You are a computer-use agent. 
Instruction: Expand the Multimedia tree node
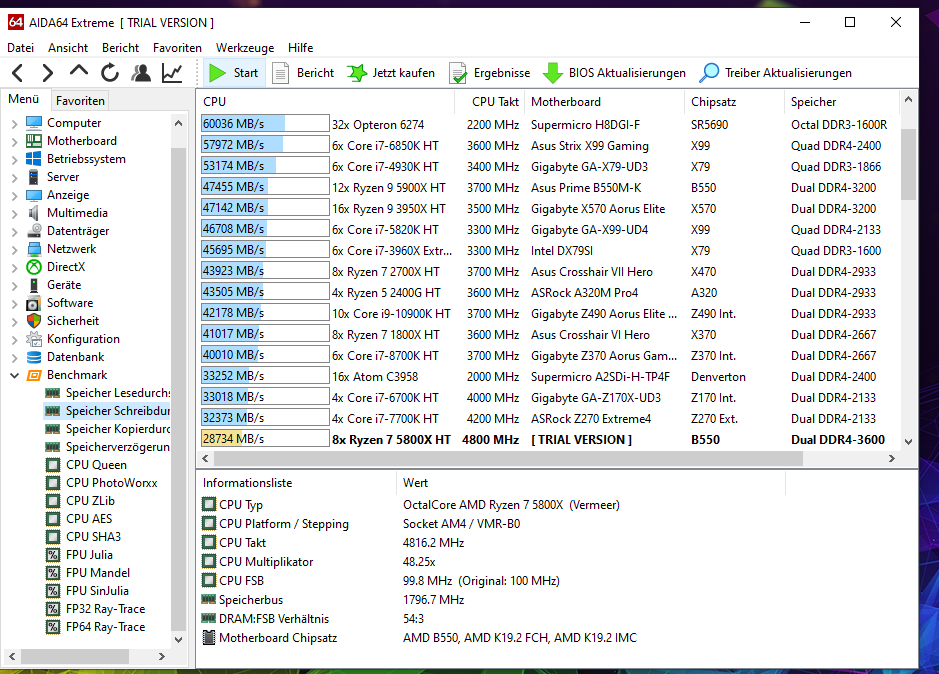coord(14,213)
